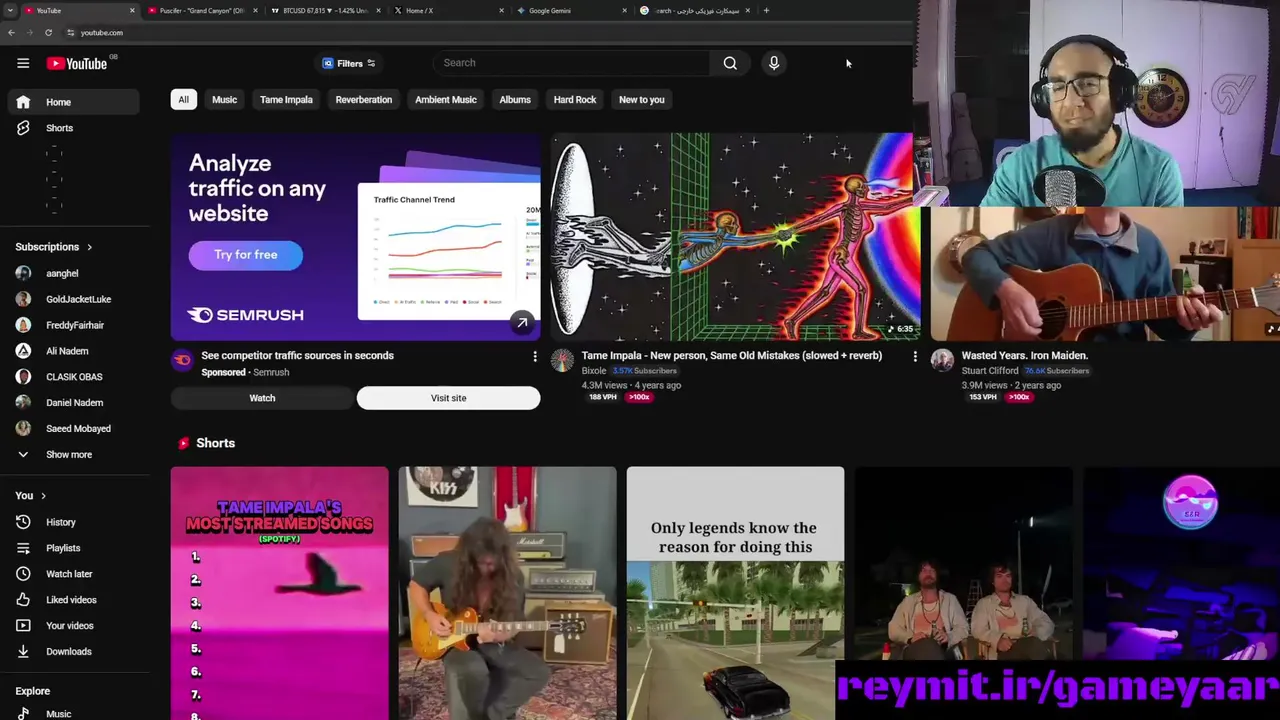Click FreddyFairhair channel avatar
Viewport: 1280px width, 720px height.
pyautogui.click(x=23, y=325)
